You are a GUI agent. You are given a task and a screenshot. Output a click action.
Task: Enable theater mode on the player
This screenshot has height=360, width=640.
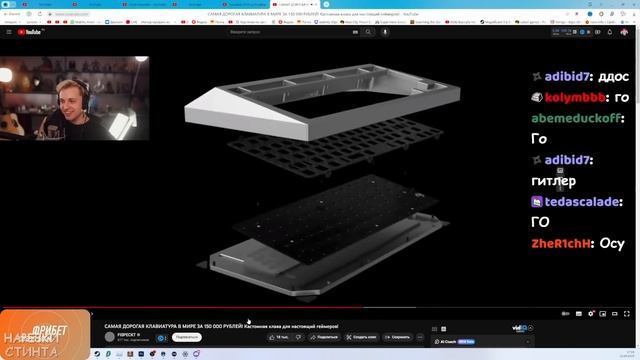pos(615,313)
